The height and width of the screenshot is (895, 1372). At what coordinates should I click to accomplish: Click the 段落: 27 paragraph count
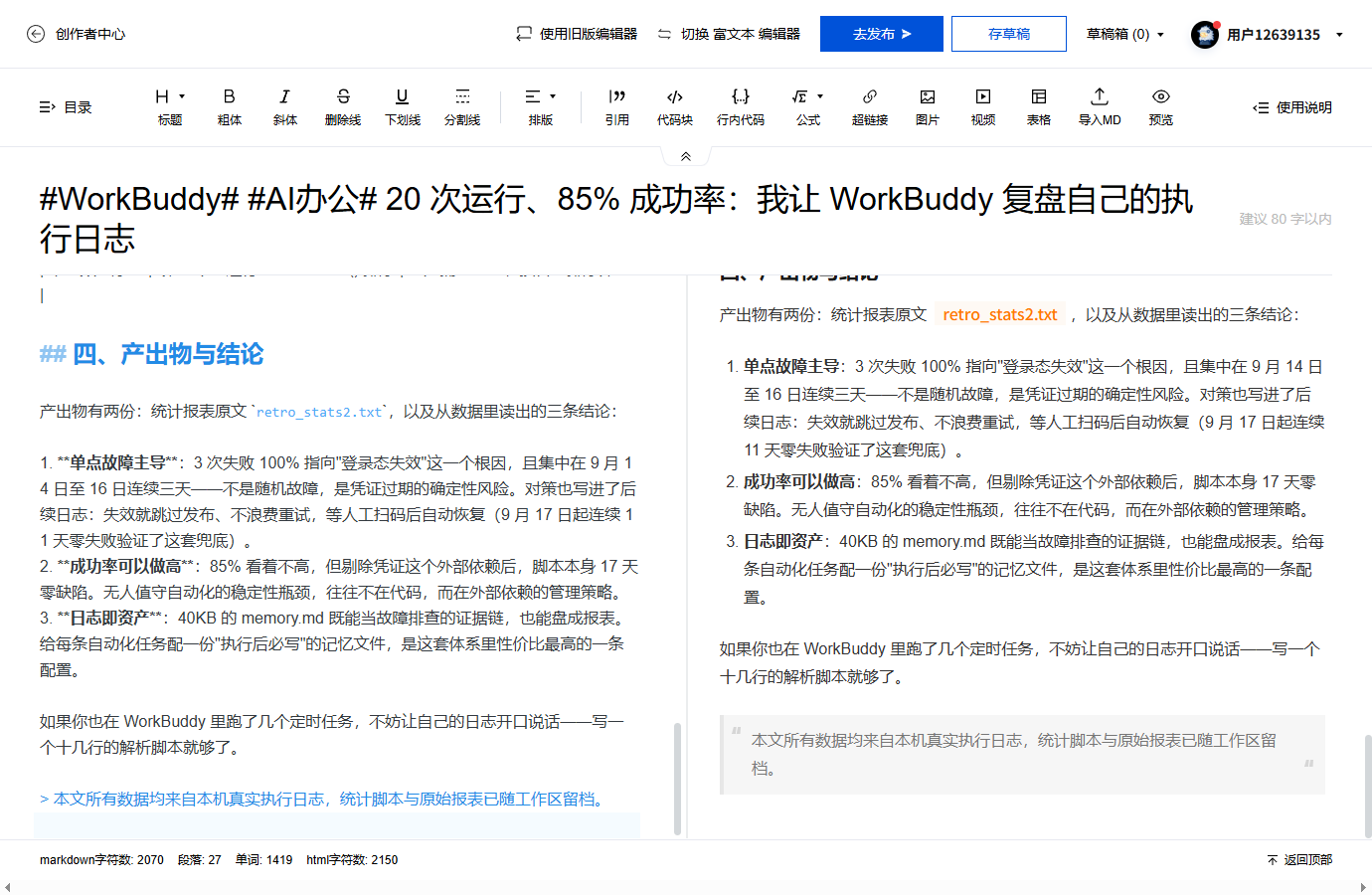pyautogui.click(x=199, y=860)
